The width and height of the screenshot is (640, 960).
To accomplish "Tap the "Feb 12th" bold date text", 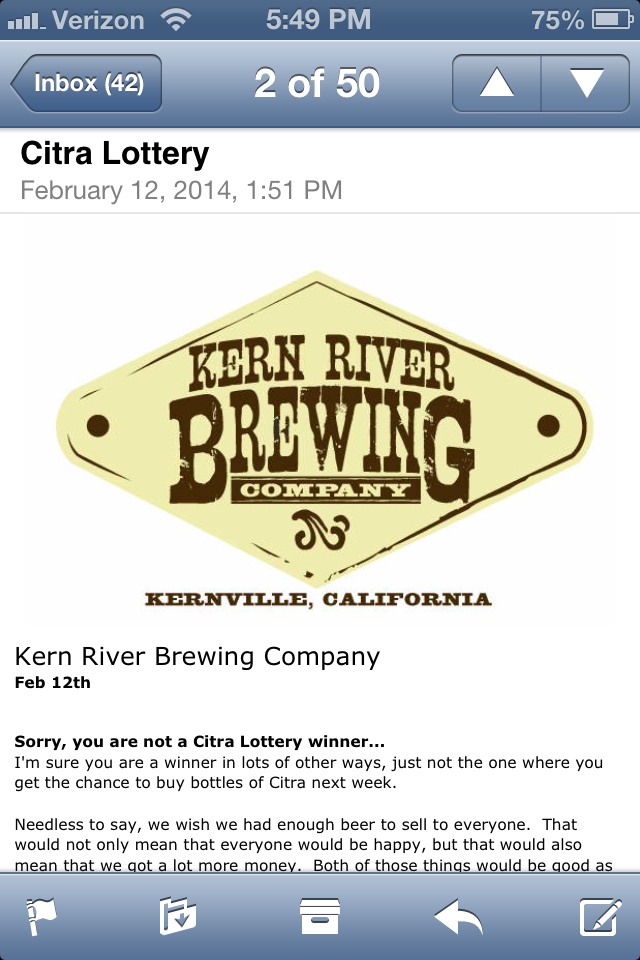I will [52, 683].
